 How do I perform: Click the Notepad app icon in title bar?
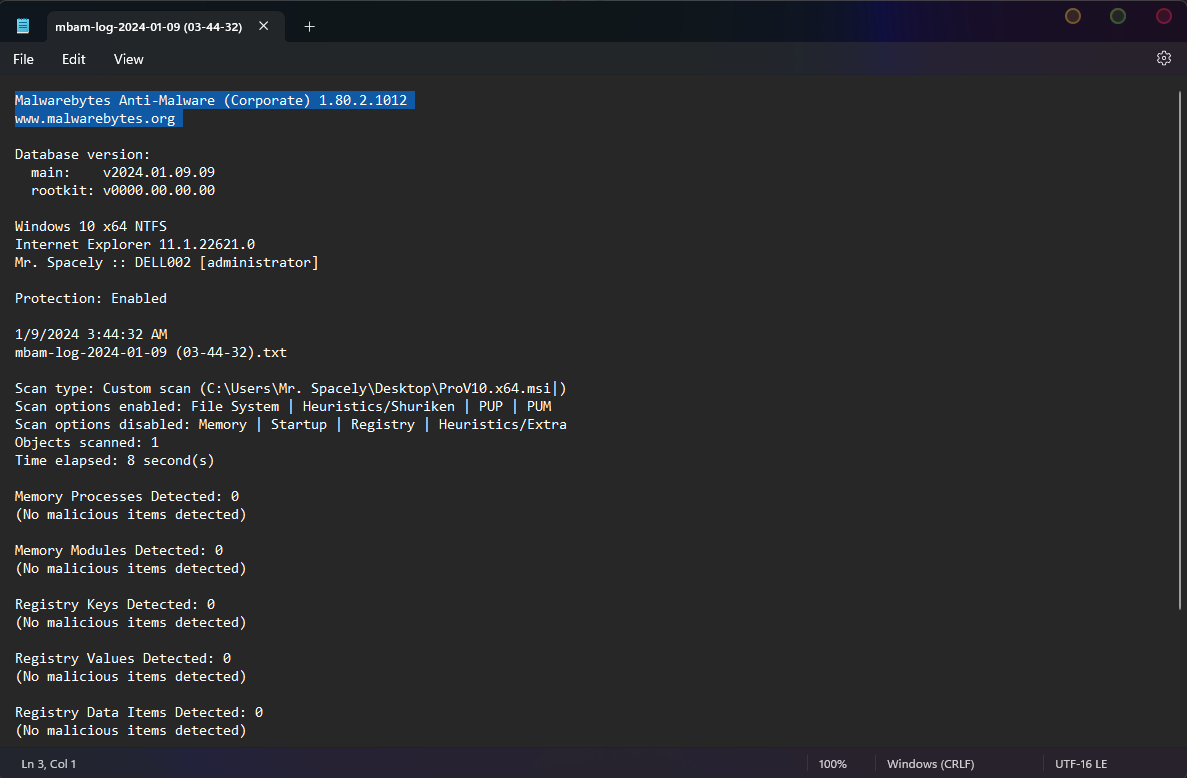(23, 26)
